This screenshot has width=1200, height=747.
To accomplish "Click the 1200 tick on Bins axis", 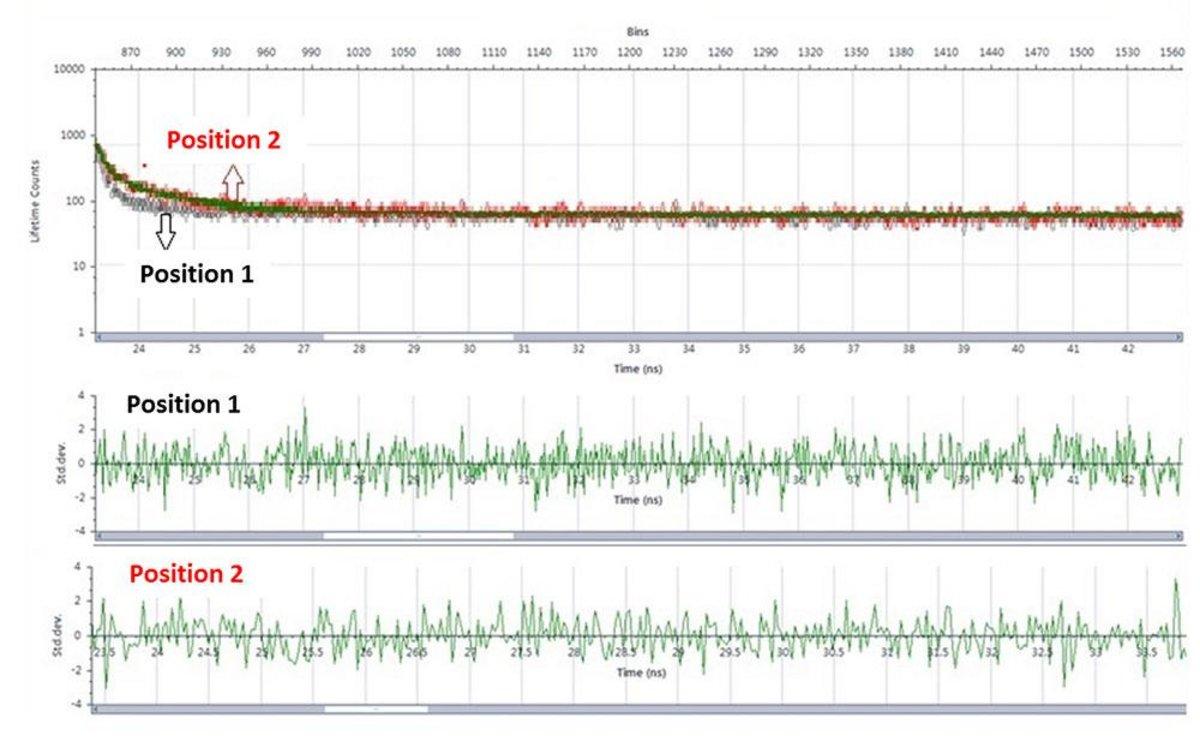I will (x=629, y=51).
